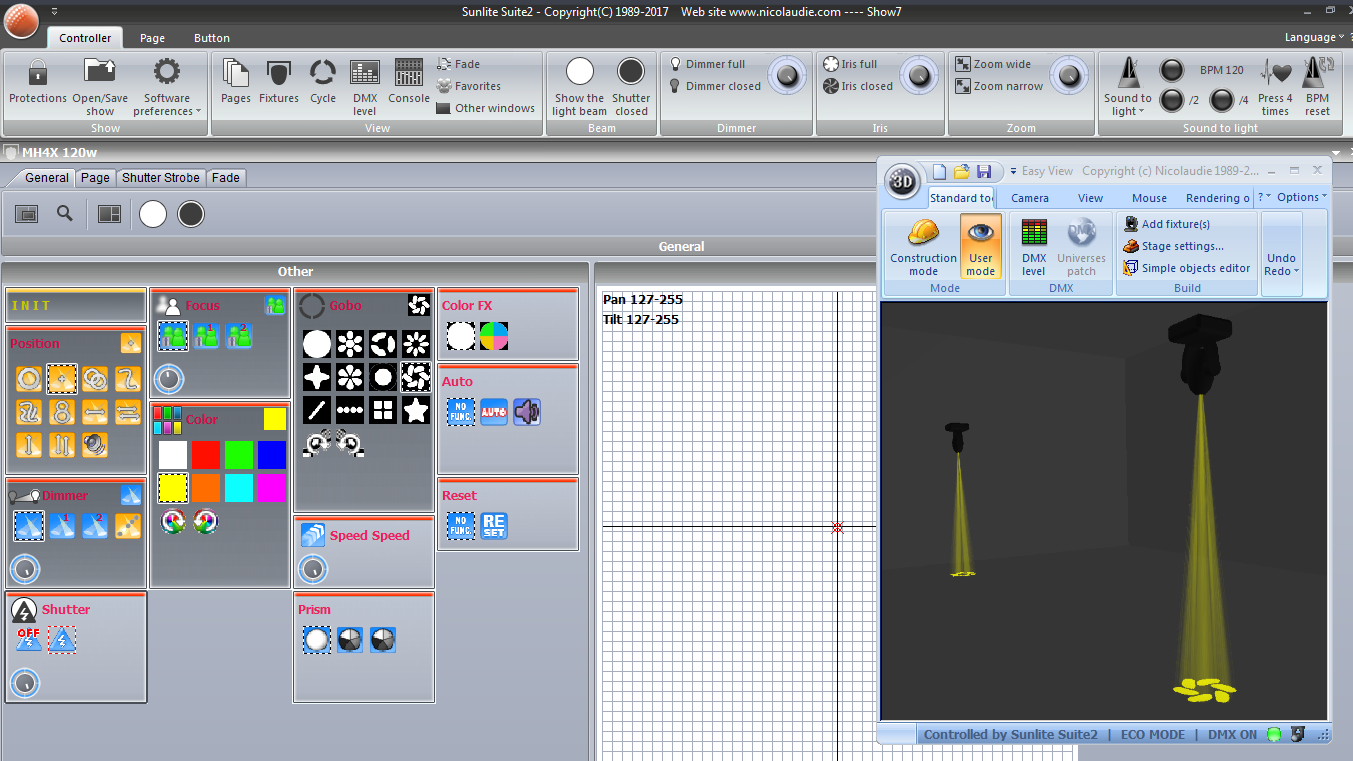Open the Fixtures window

point(279,82)
